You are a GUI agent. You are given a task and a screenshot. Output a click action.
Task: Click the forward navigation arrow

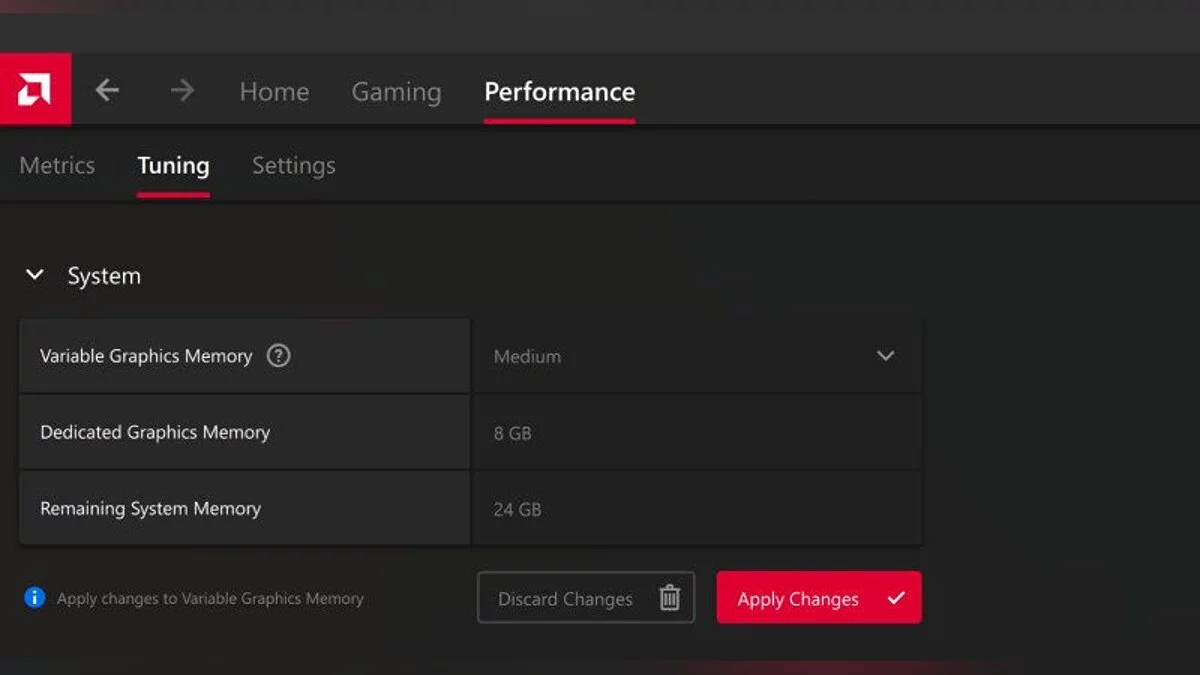pyautogui.click(x=182, y=91)
